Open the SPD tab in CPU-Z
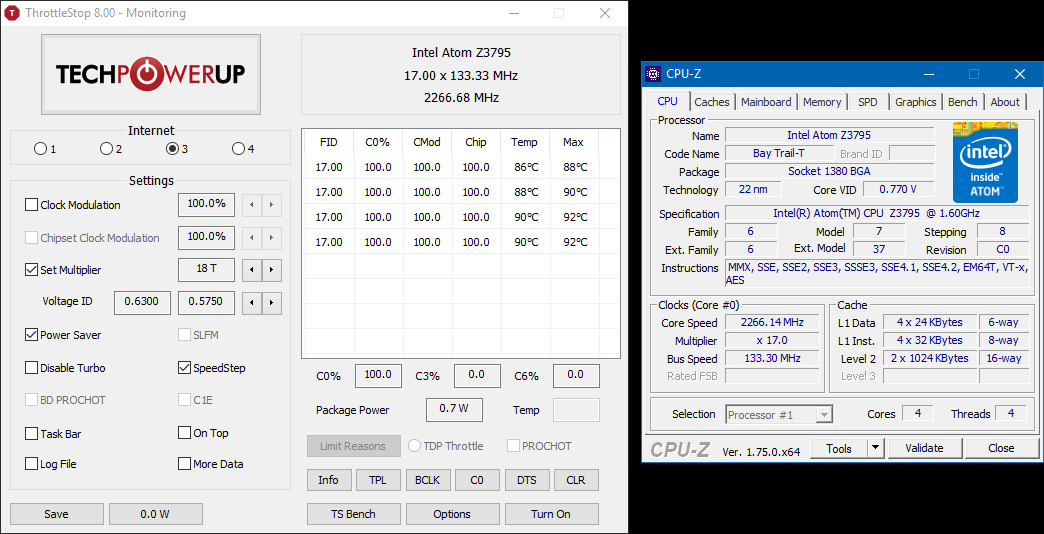Image resolution: width=1044 pixels, height=534 pixels. [x=868, y=102]
